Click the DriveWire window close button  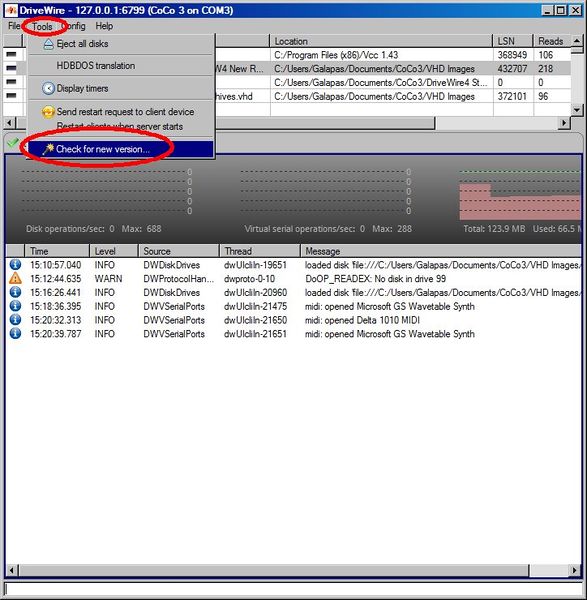pos(575,10)
